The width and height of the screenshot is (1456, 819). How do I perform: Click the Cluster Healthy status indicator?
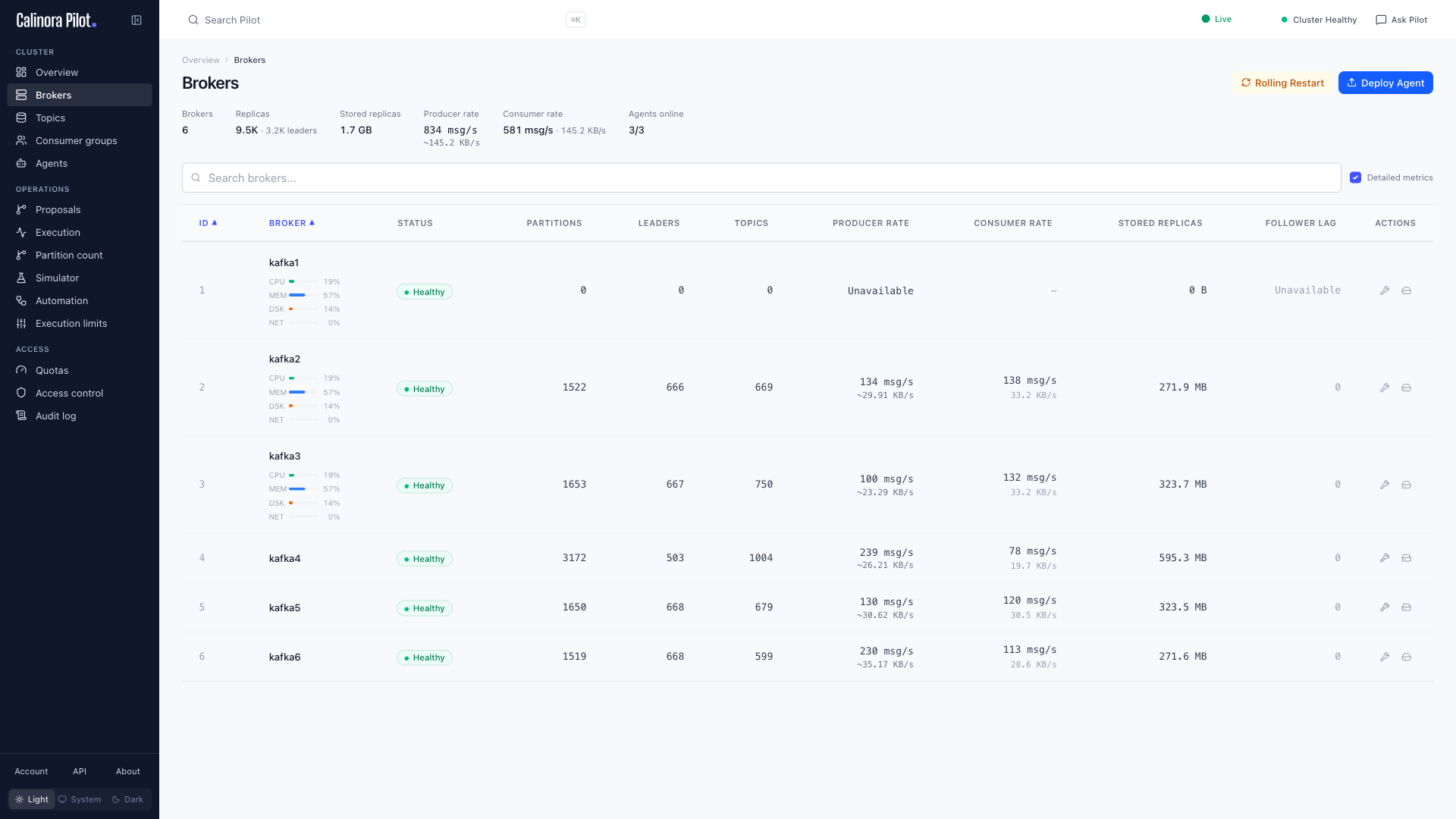tap(1319, 20)
